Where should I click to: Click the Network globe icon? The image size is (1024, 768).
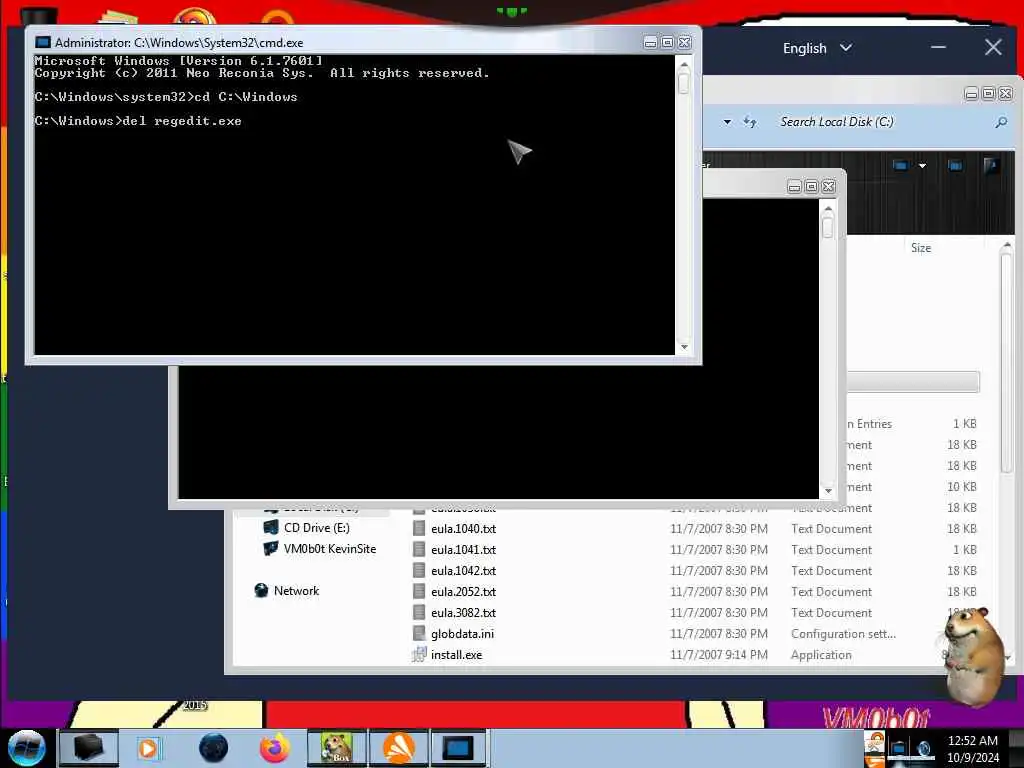261,590
